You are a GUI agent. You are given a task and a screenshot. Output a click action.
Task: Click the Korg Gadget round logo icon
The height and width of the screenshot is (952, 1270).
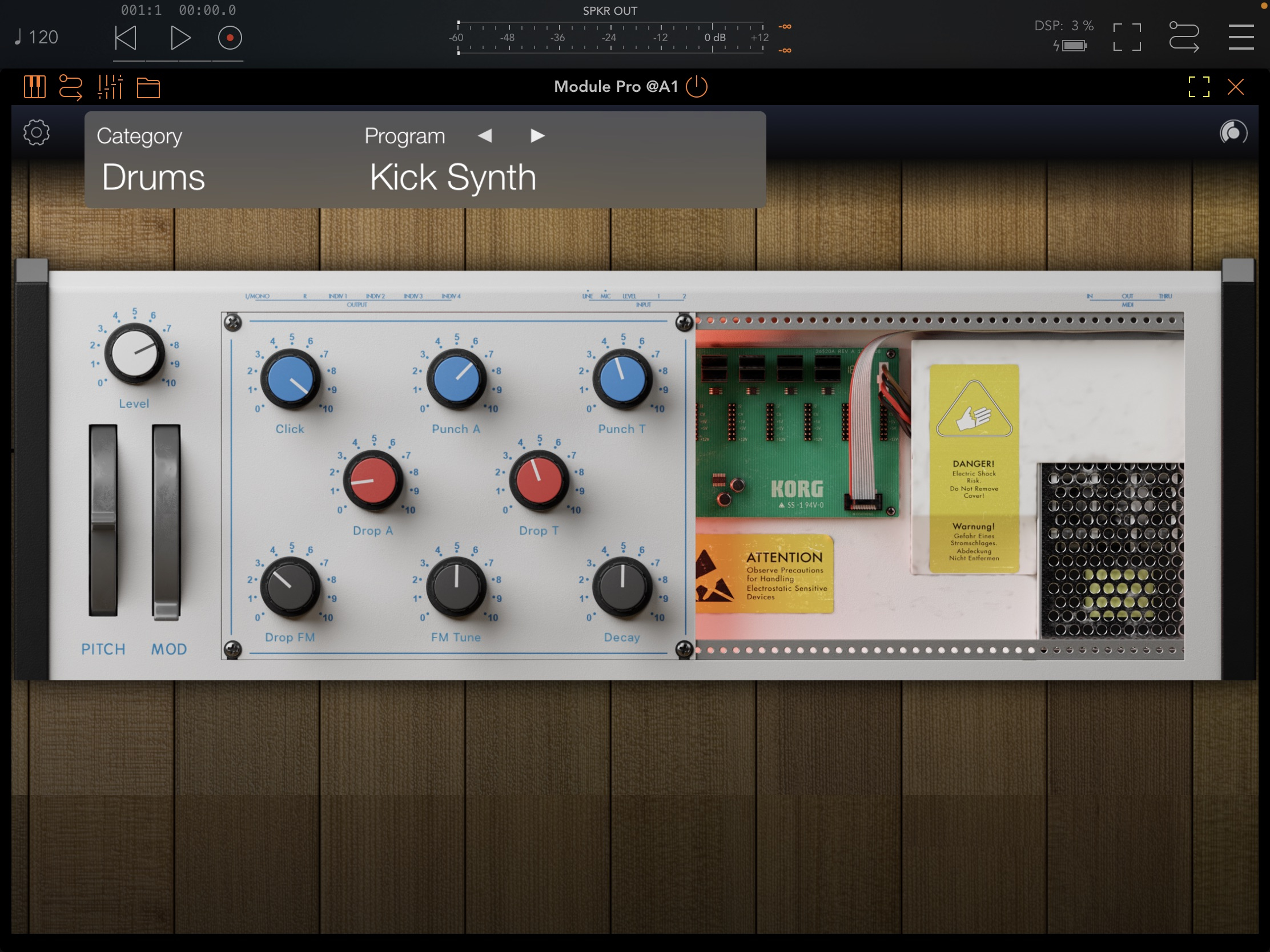click(x=1233, y=132)
